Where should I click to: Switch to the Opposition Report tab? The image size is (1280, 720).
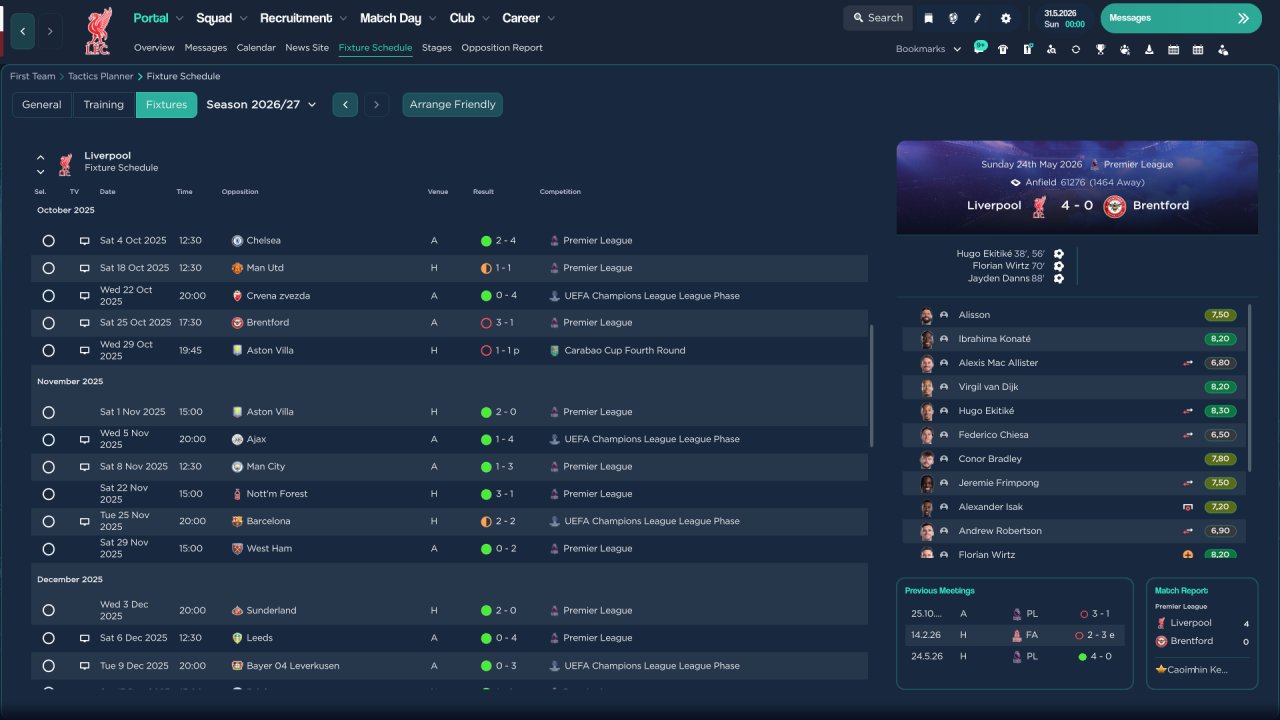point(502,48)
